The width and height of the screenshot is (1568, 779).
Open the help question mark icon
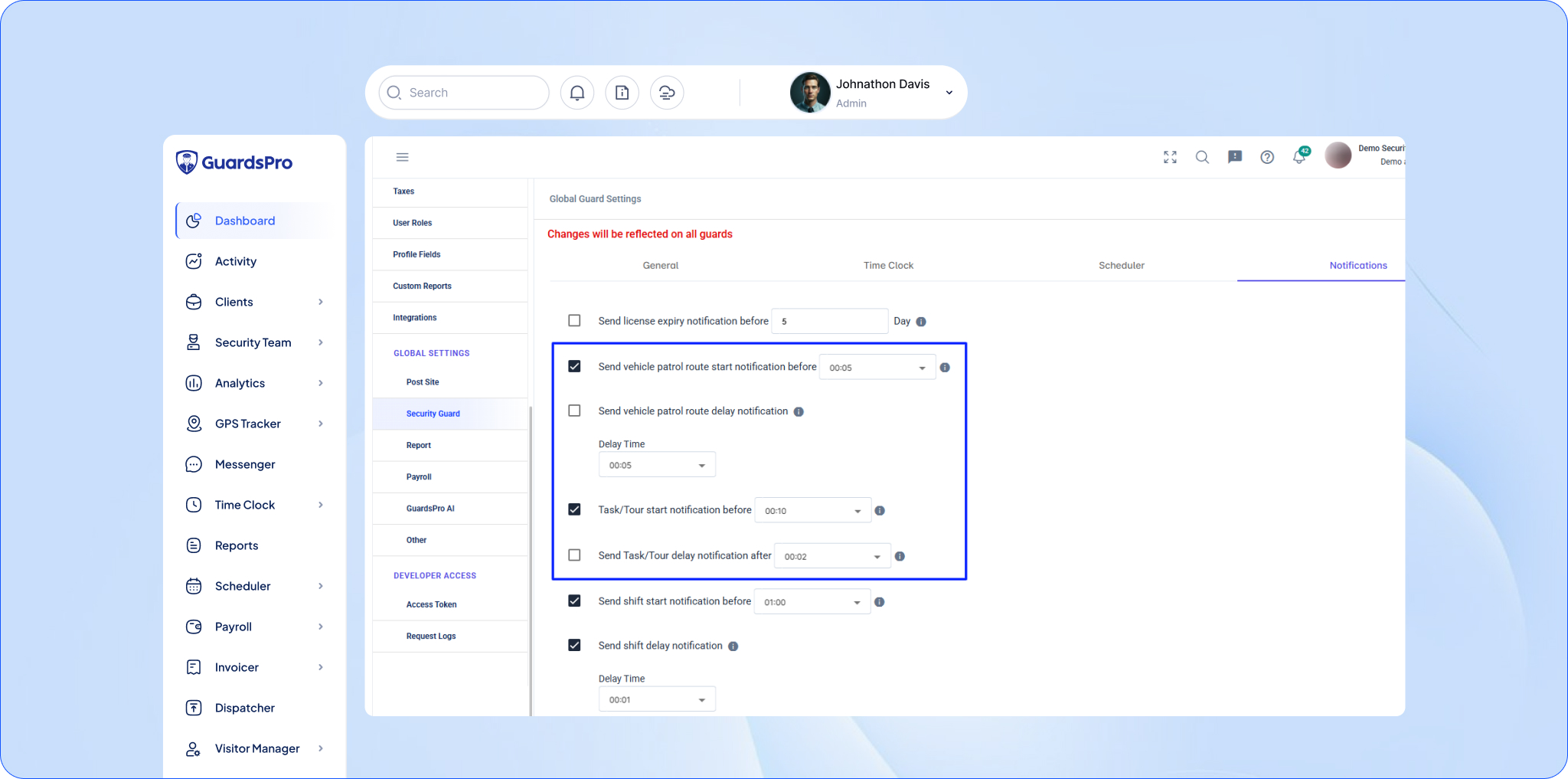click(1267, 157)
